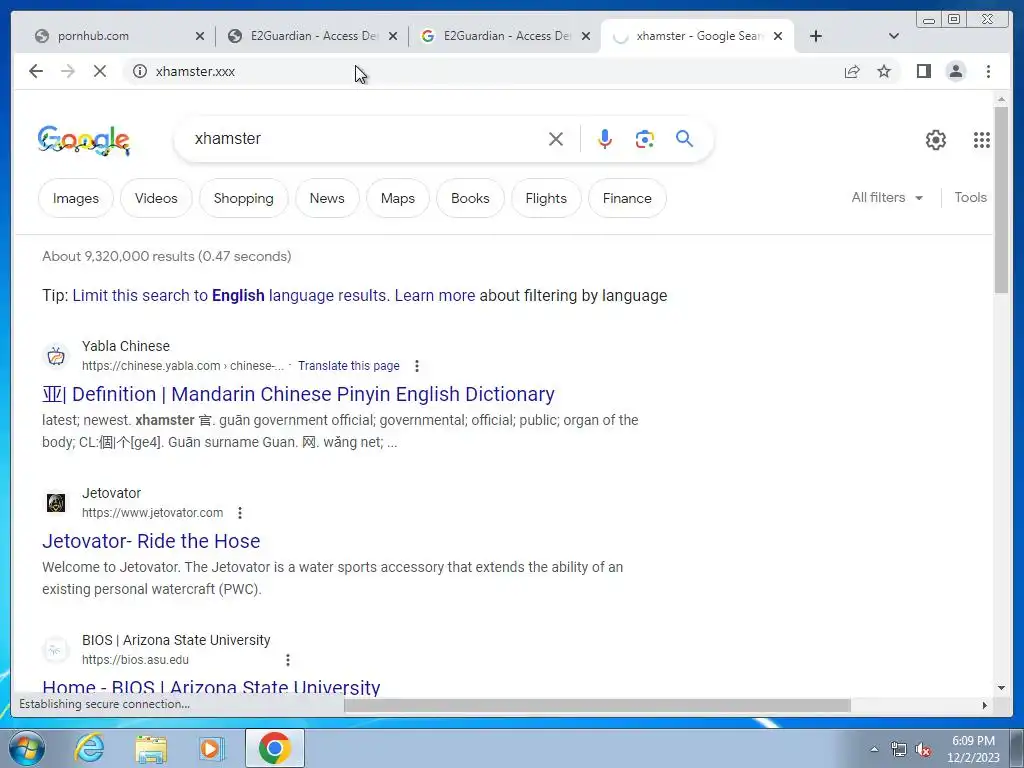Image resolution: width=1024 pixels, height=768 pixels.
Task: Open more options for BIOS Arizona State result
Action: 288,660
